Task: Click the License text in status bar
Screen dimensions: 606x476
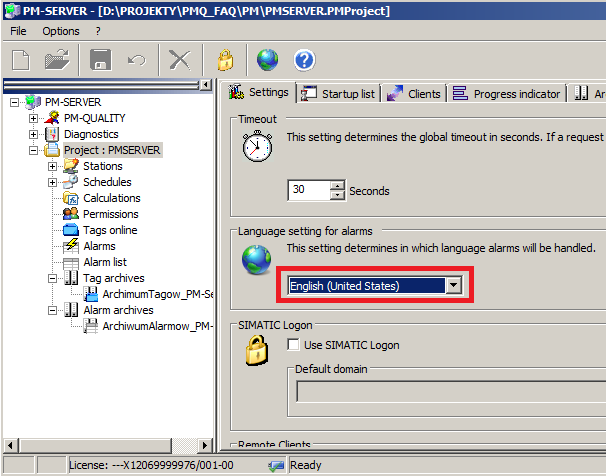Action: (x=151, y=465)
